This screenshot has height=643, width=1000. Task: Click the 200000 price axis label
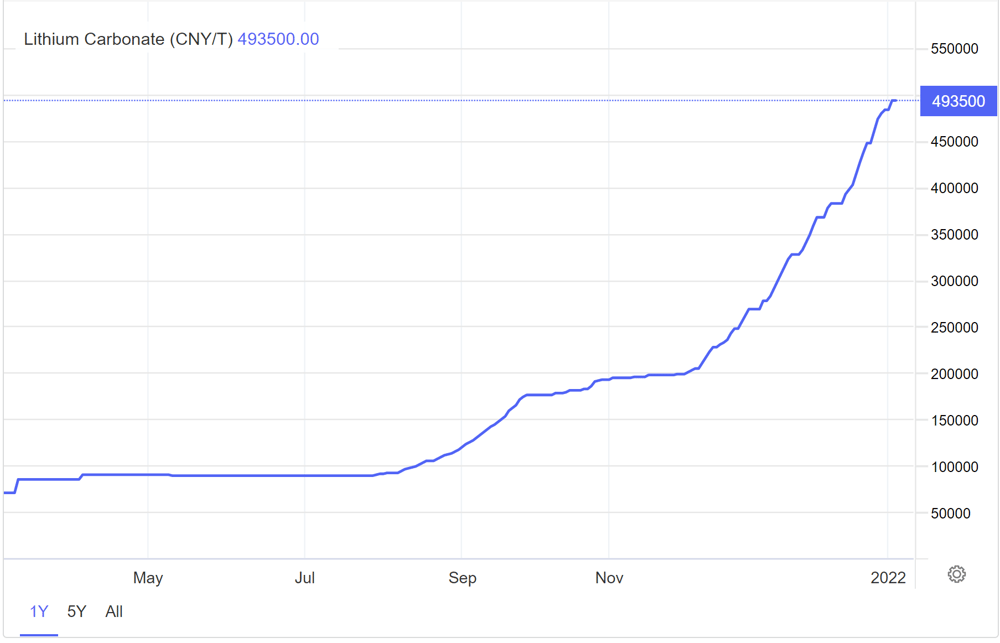pyautogui.click(x=954, y=374)
